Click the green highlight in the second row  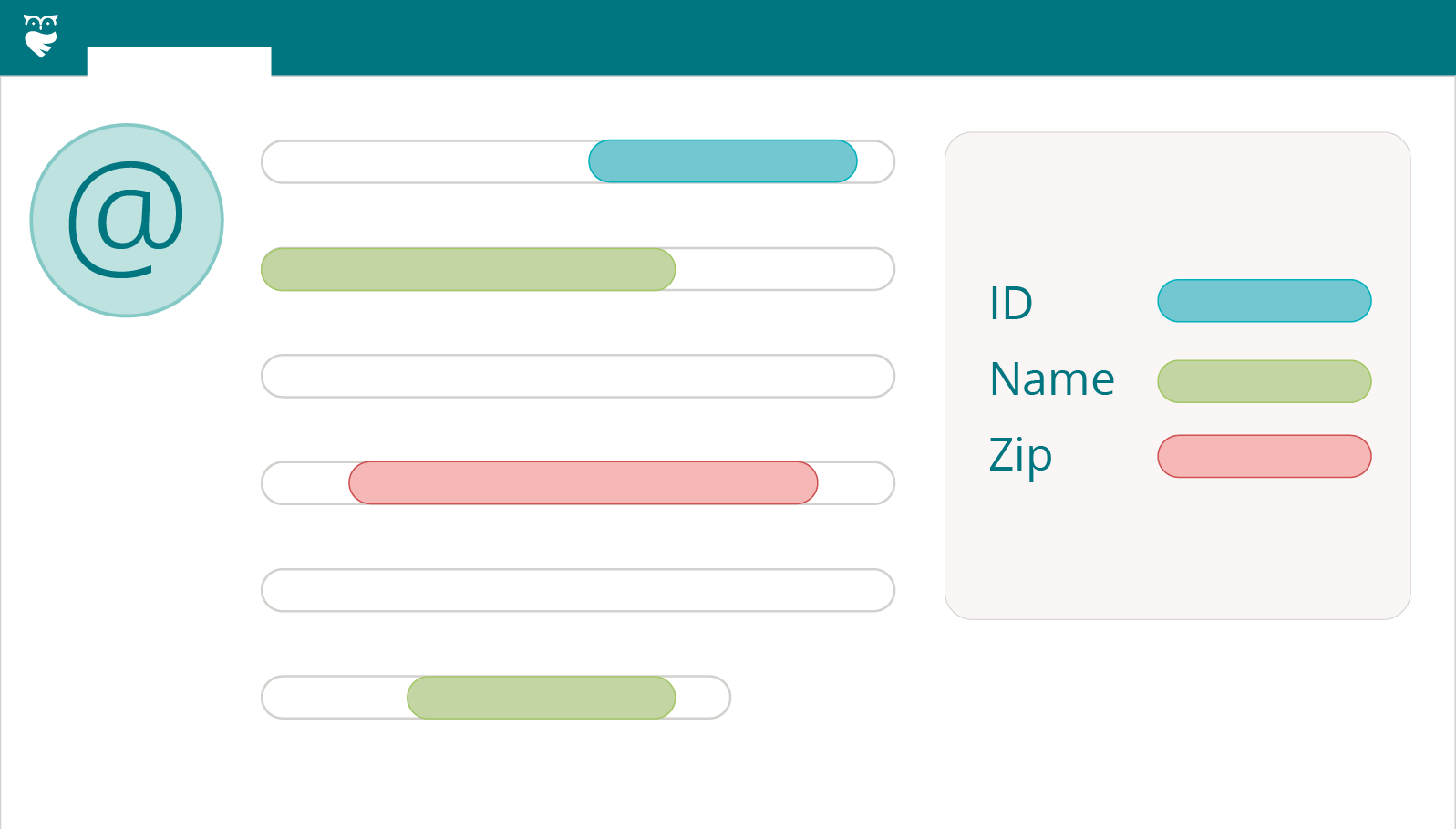click(468, 269)
